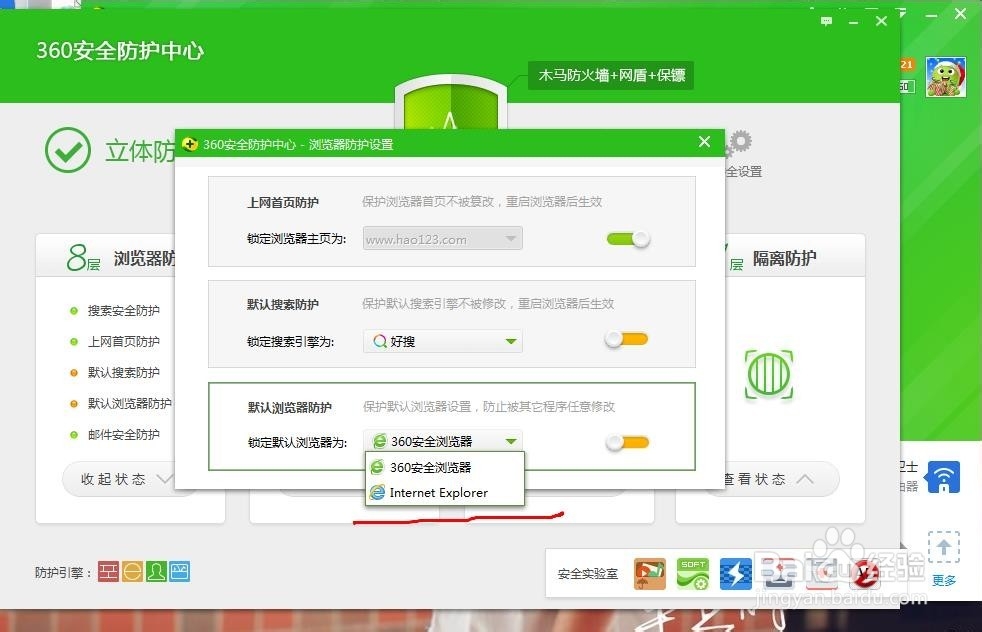The height and width of the screenshot is (632, 982).
Task: Open the 安全设置 gear icon
Action: (x=741, y=143)
